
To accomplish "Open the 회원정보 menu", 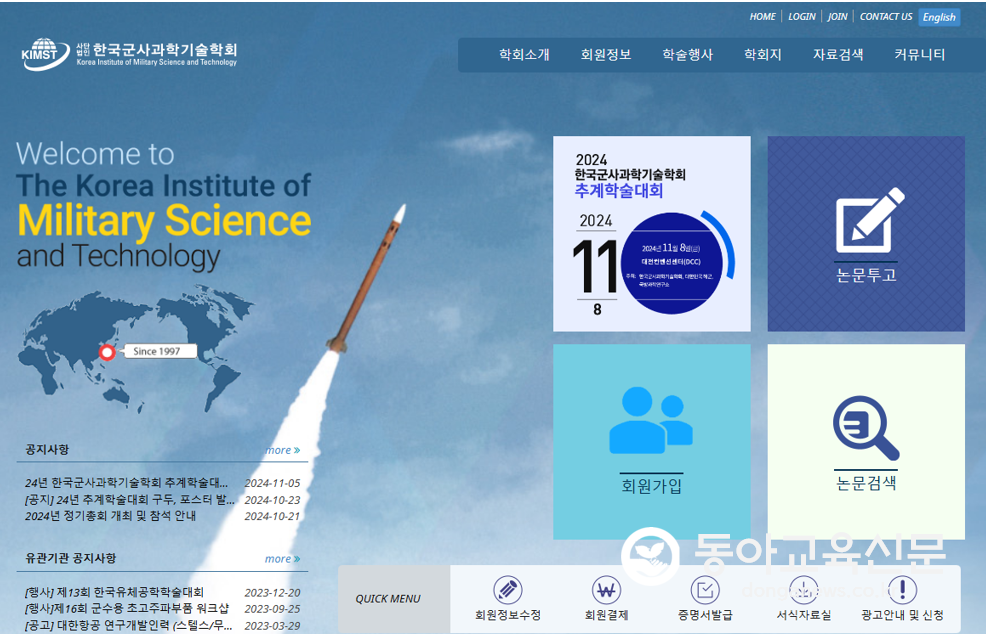I will click(606, 55).
